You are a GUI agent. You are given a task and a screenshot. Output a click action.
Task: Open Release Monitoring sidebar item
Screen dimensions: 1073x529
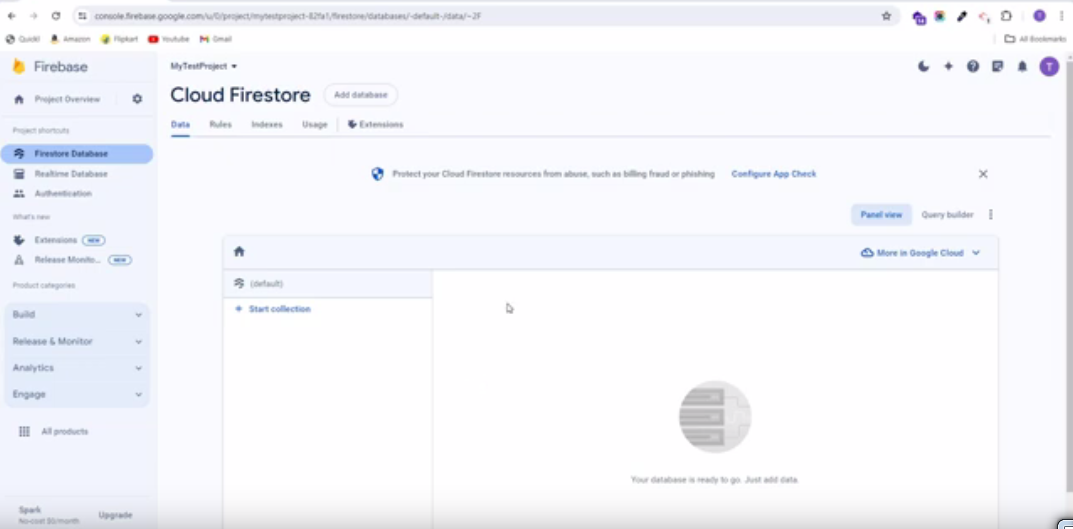coord(67,260)
